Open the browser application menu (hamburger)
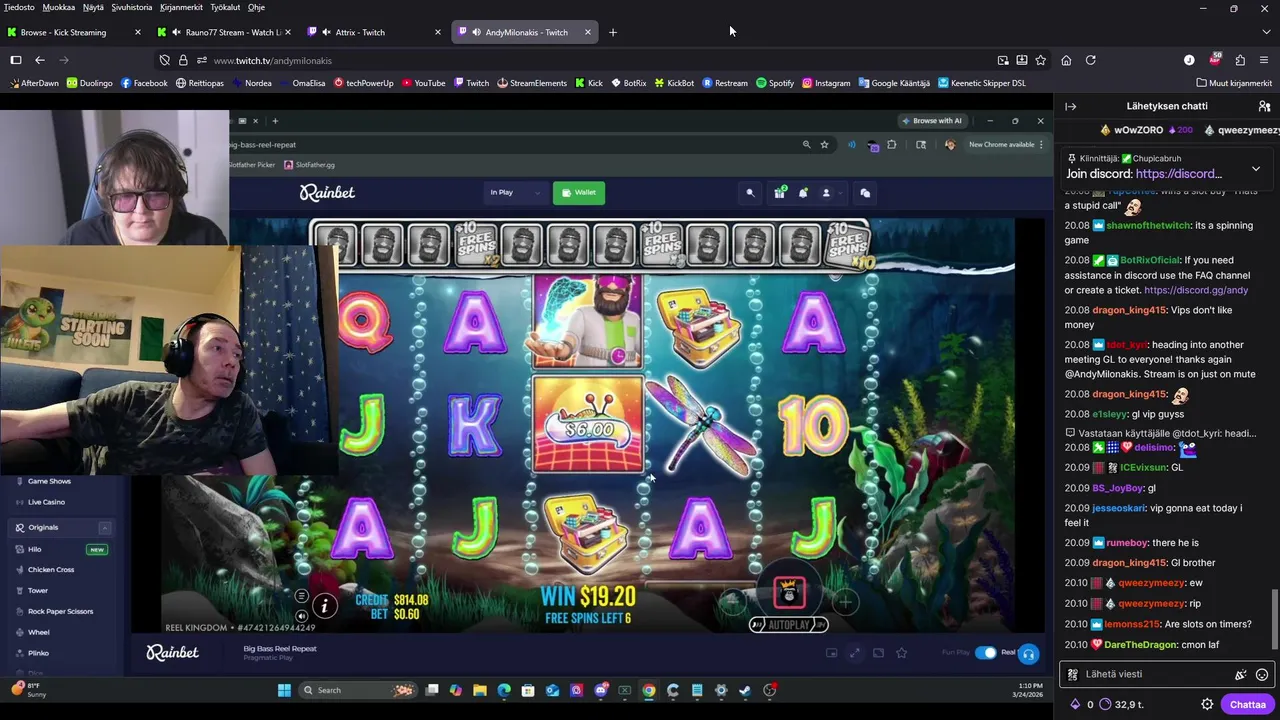 tap(1264, 60)
